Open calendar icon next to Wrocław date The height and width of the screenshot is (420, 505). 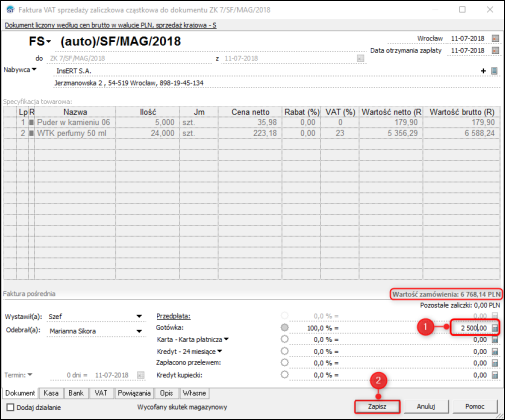click(496, 38)
